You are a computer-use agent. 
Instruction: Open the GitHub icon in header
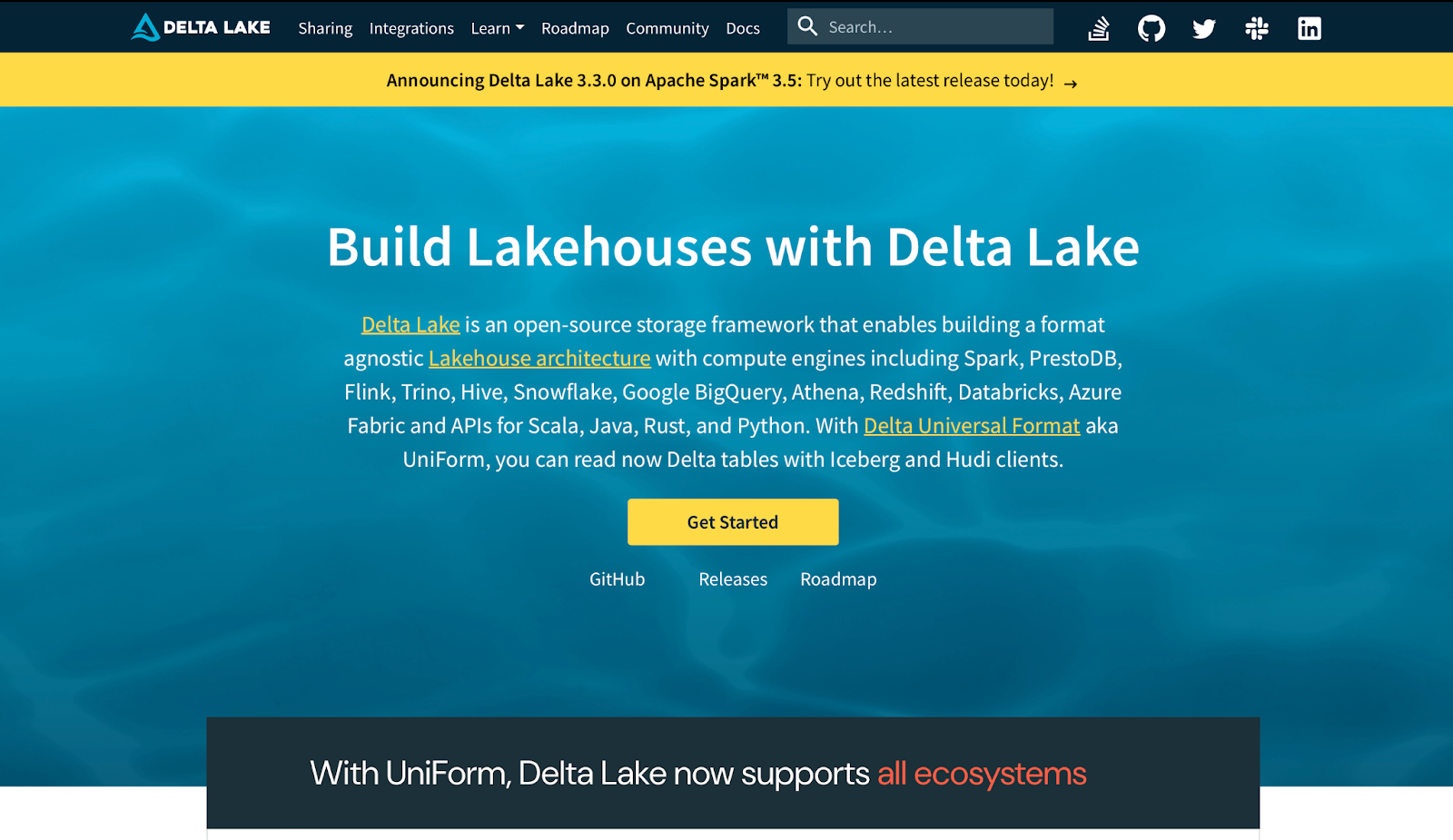click(x=1152, y=28)
